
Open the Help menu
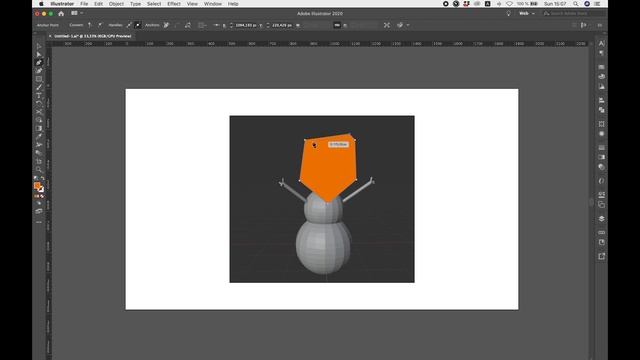coord(233,4)
